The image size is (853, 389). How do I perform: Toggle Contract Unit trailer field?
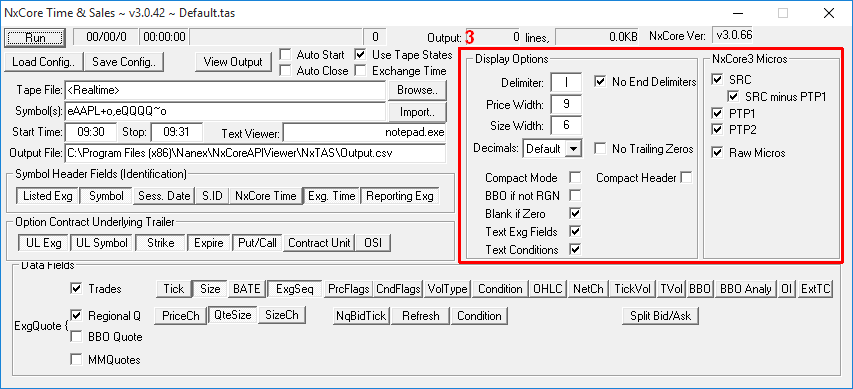coord(319,243)
